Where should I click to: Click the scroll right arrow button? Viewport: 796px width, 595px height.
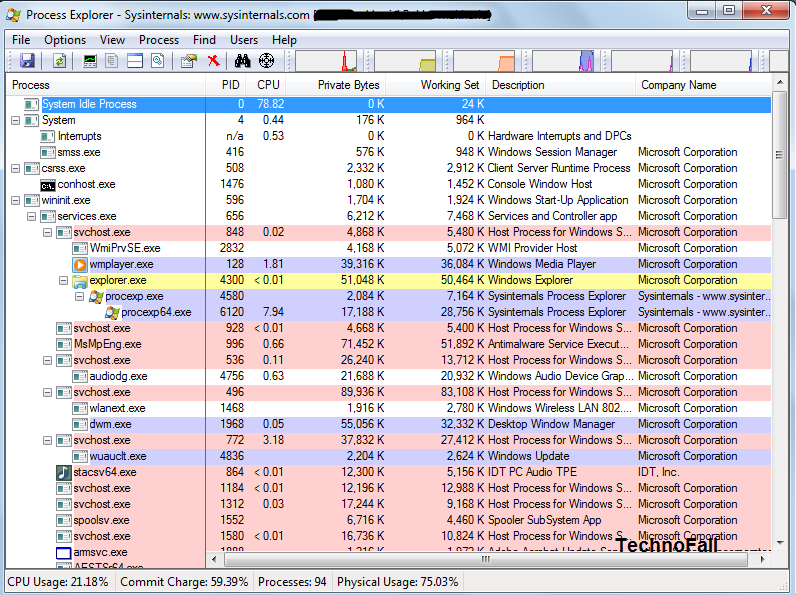coord(762,559)
